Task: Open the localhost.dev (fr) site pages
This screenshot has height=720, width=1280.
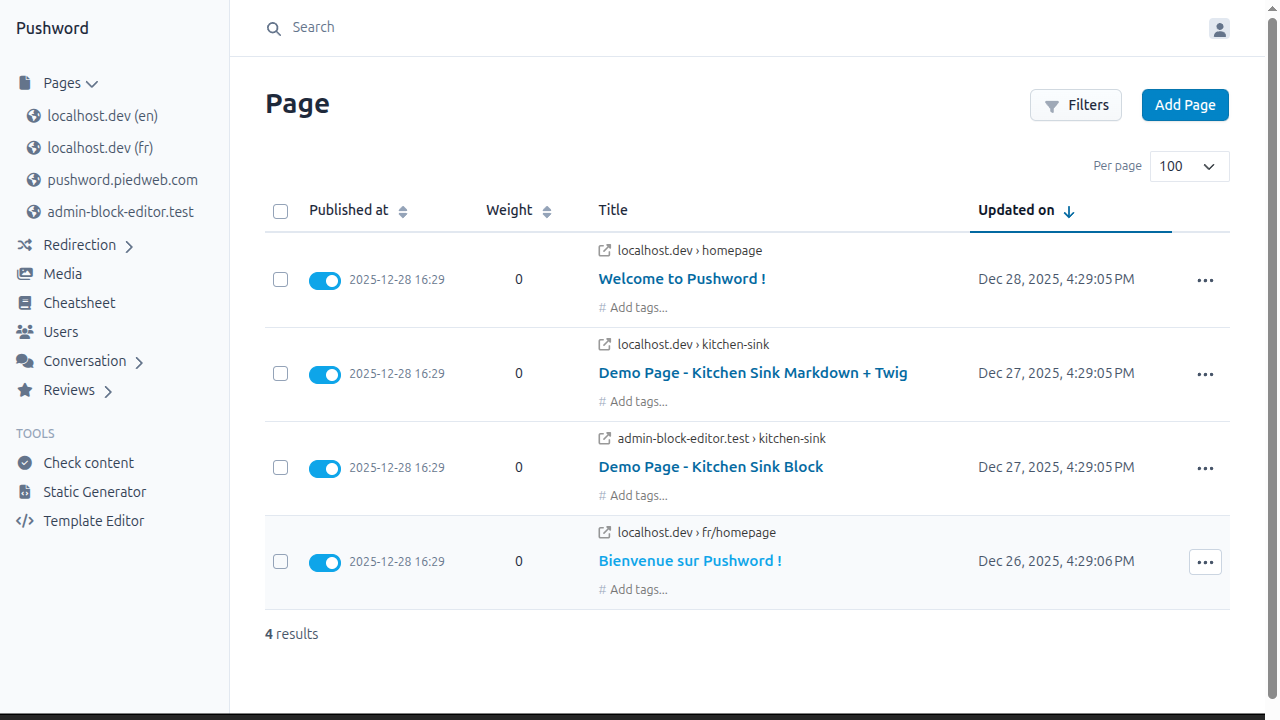Action: [101, 147]
